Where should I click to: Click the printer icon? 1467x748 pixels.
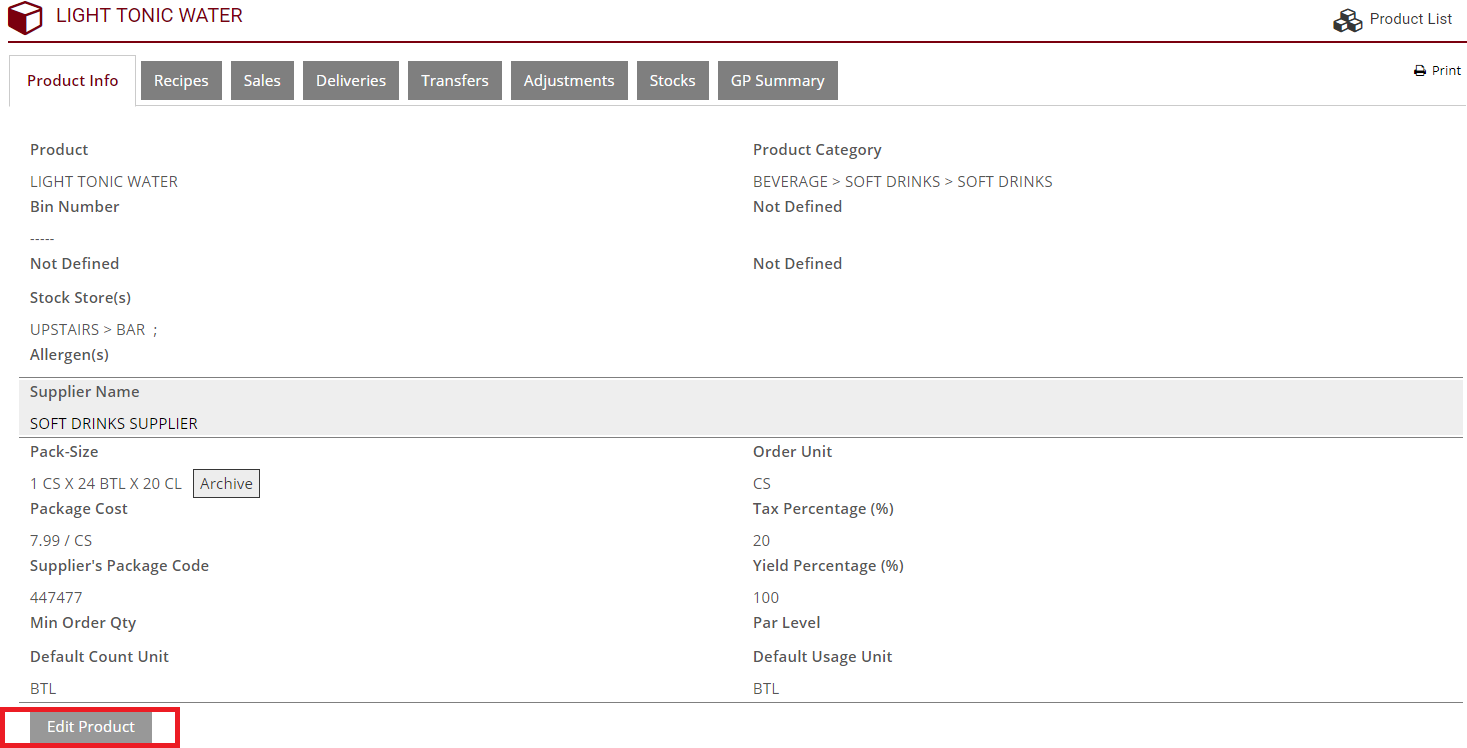(x=1419, y=71)
